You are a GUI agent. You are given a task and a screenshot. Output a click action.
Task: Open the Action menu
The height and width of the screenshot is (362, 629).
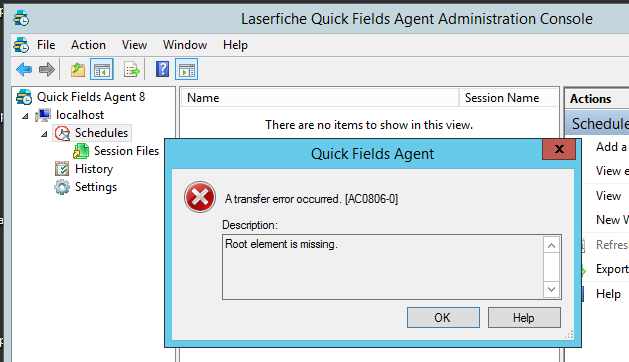coord(88,45)
